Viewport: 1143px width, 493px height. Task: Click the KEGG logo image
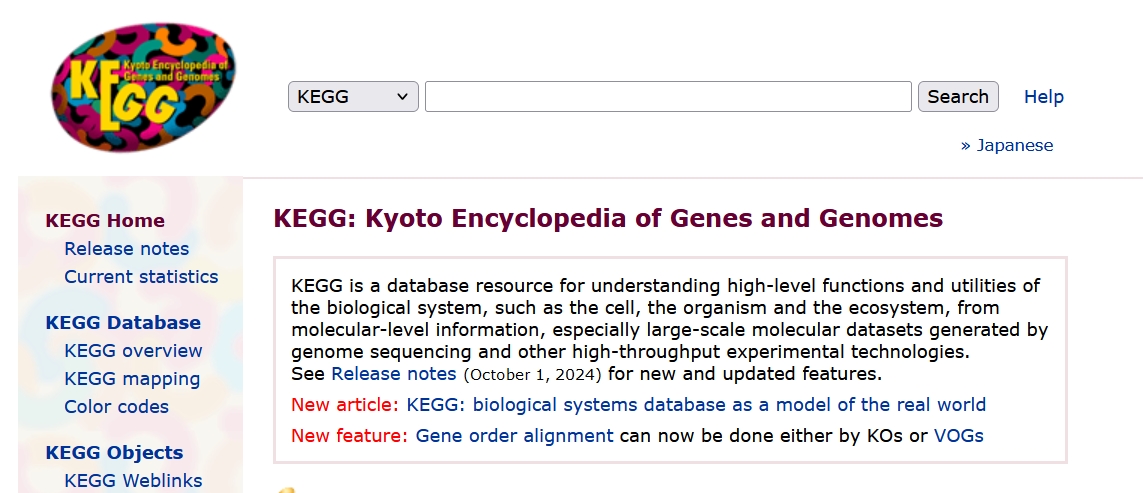[x=141, y=88]
